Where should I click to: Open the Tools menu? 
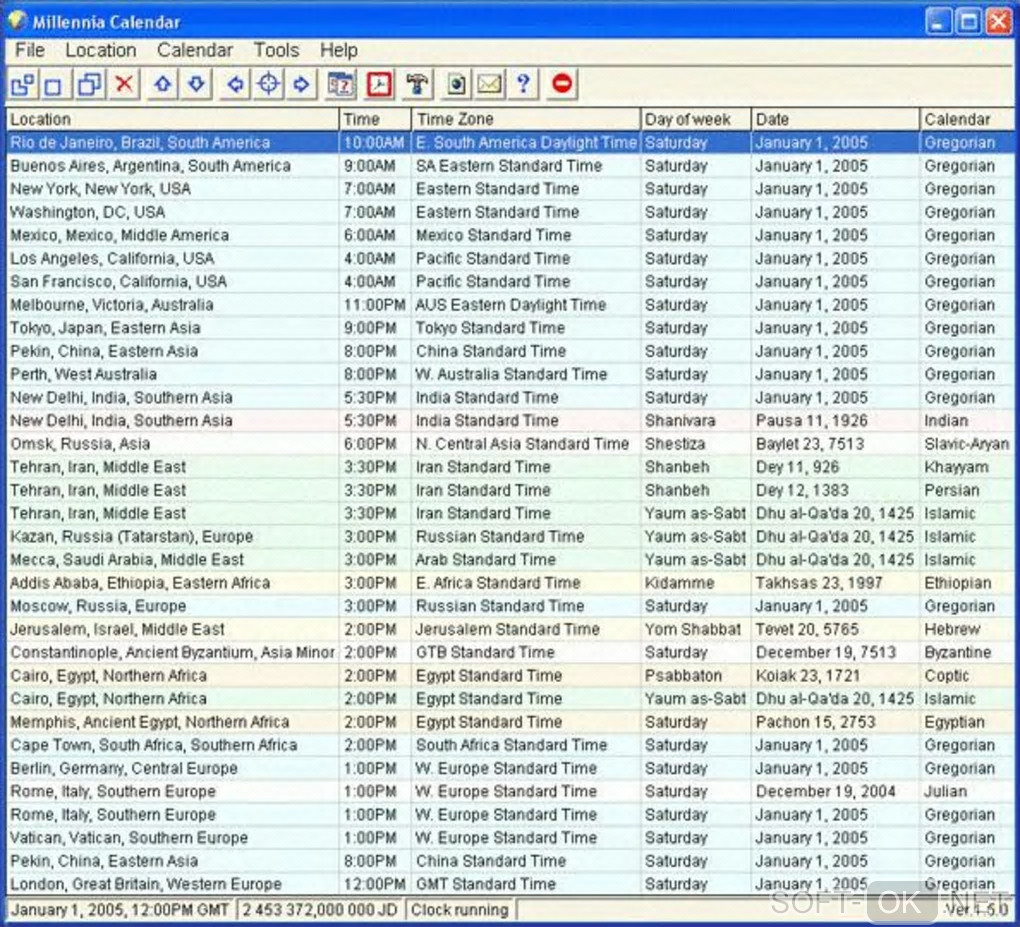(x=276, y=50)
